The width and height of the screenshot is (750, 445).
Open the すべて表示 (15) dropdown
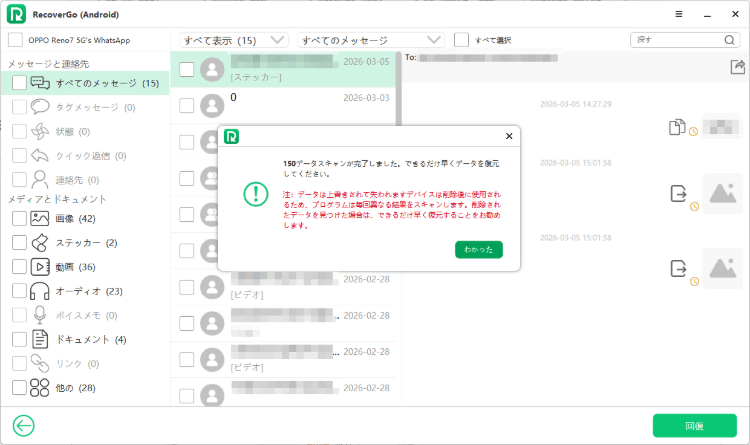[x=234, y=40]
